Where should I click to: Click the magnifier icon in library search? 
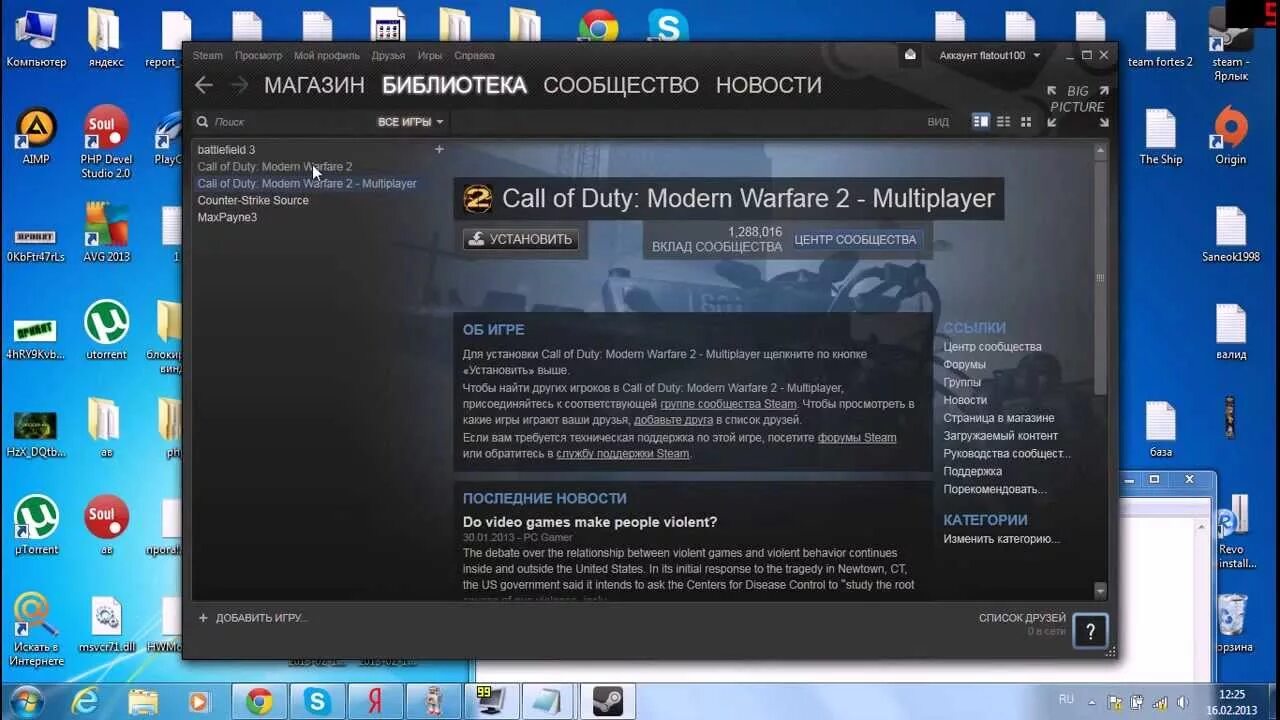tap(202, 122)
